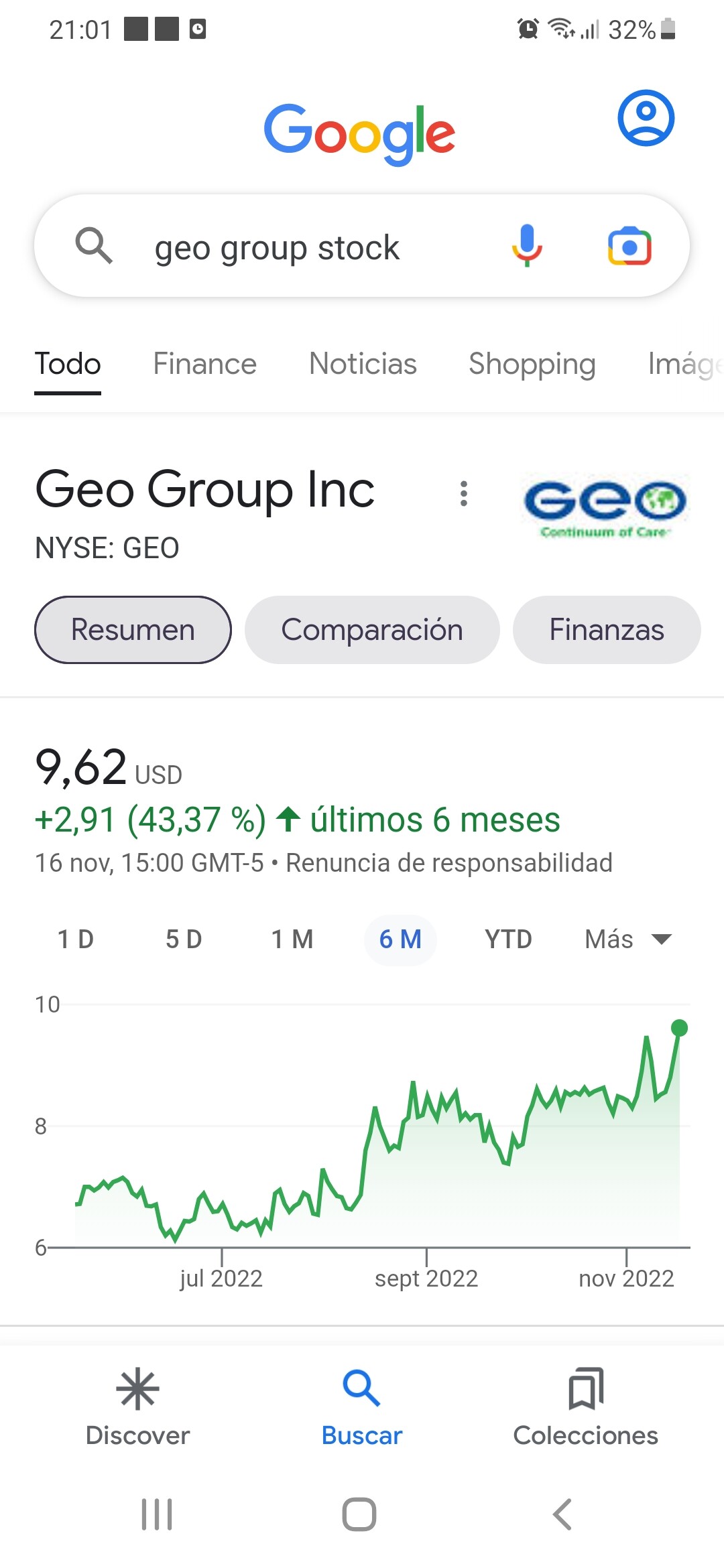This screenshot has width=724, height=1568.
Task: Open the Renuncia de responsabilidad link
Action: 449,863
